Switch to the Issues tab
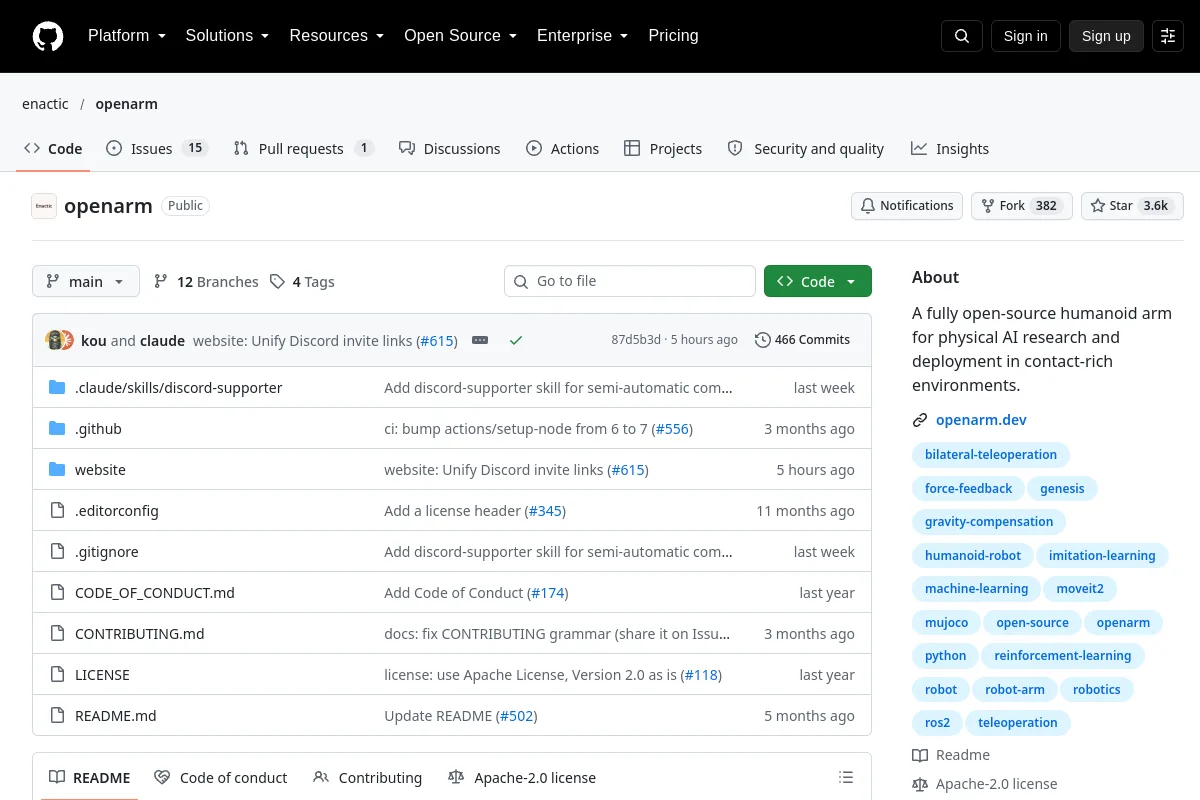 click(x=157, y=148)
